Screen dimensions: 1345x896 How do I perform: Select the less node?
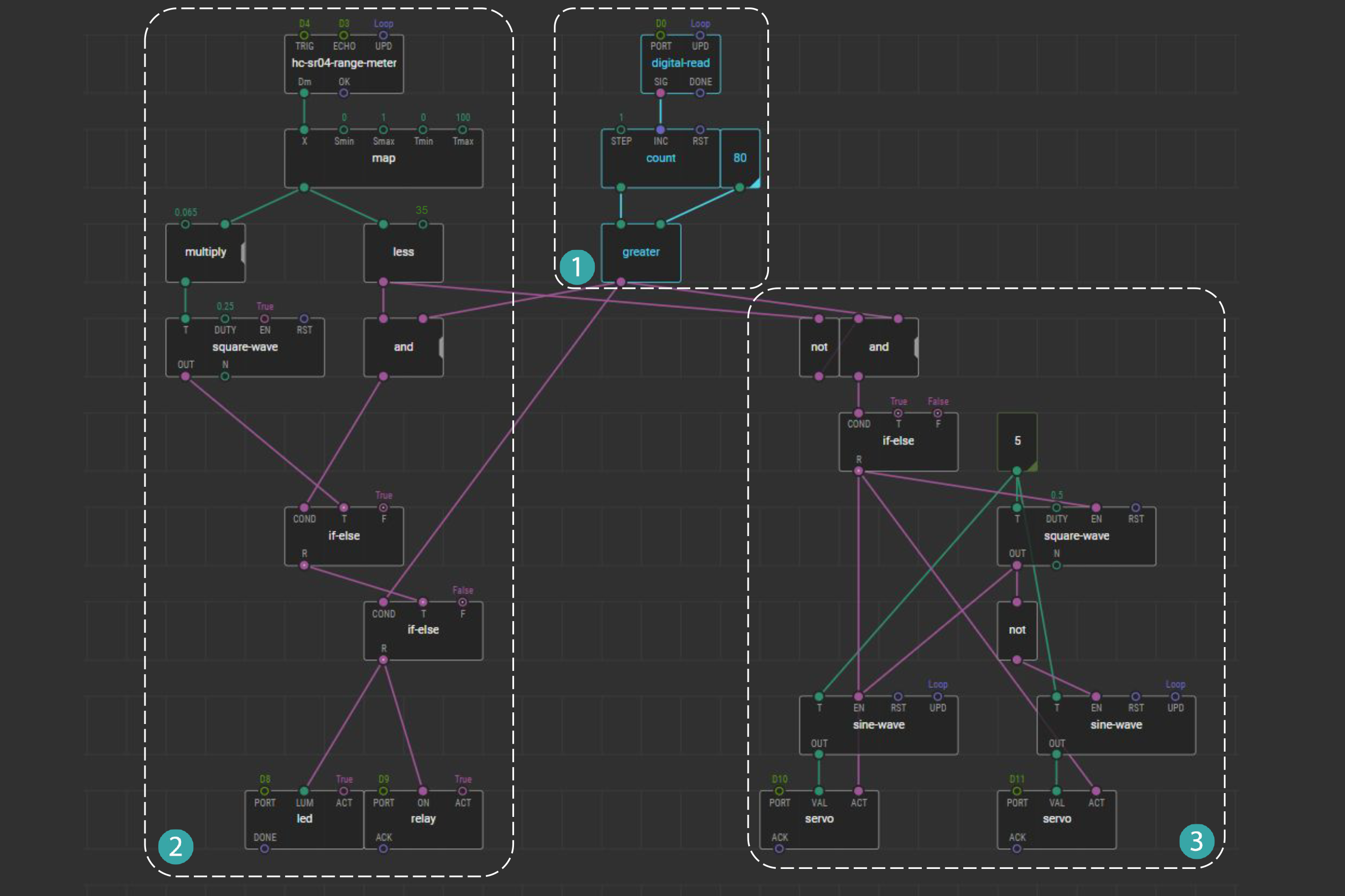pyautogui.click(x=403, y=252)
